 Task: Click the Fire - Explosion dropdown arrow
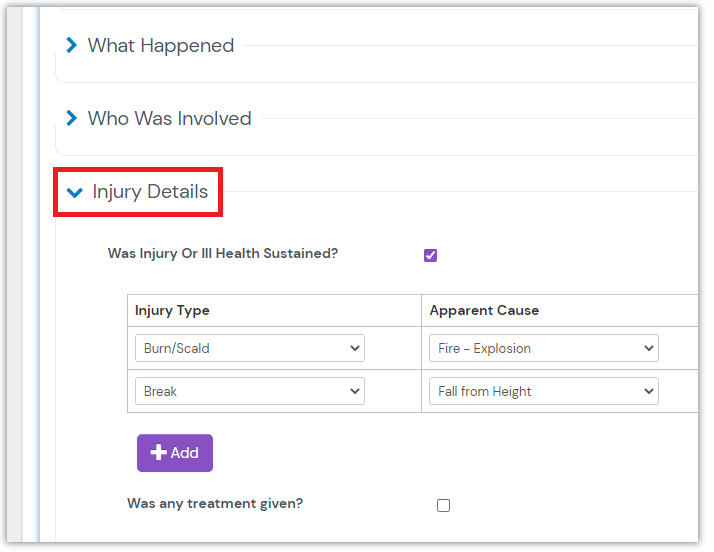[x=648, y=348]
